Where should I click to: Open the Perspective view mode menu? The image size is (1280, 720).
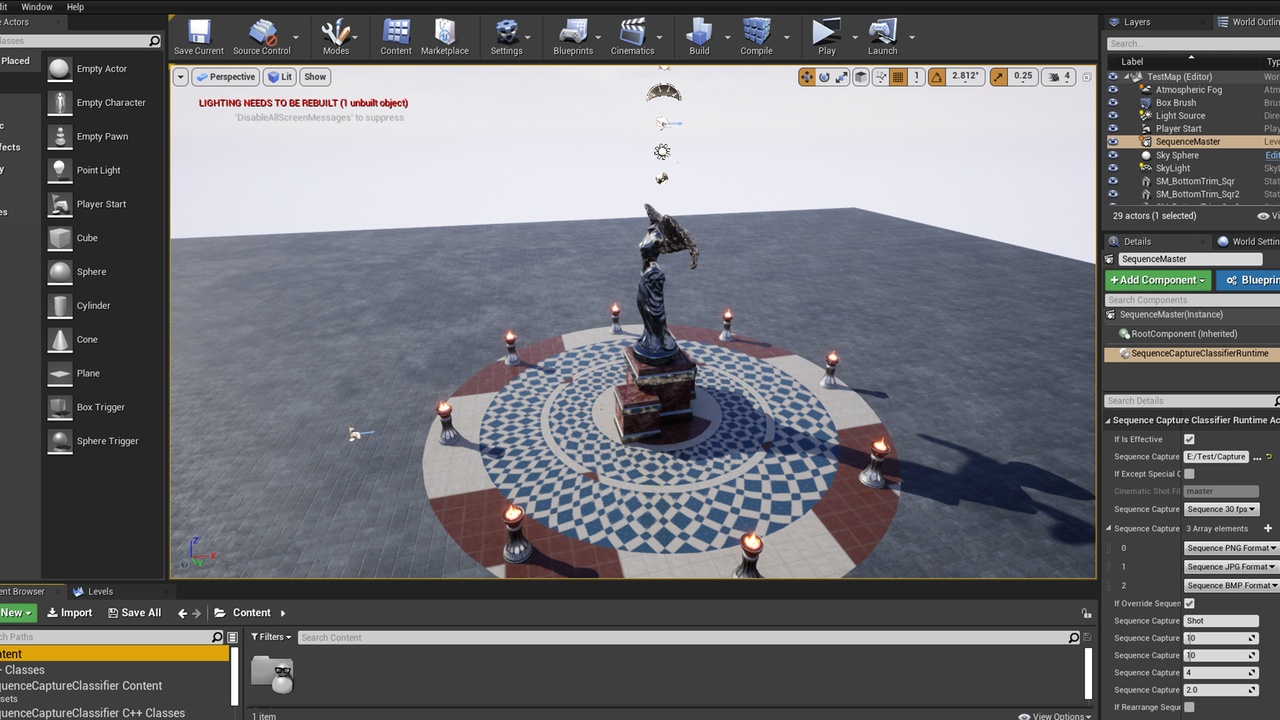pos(226,77)
